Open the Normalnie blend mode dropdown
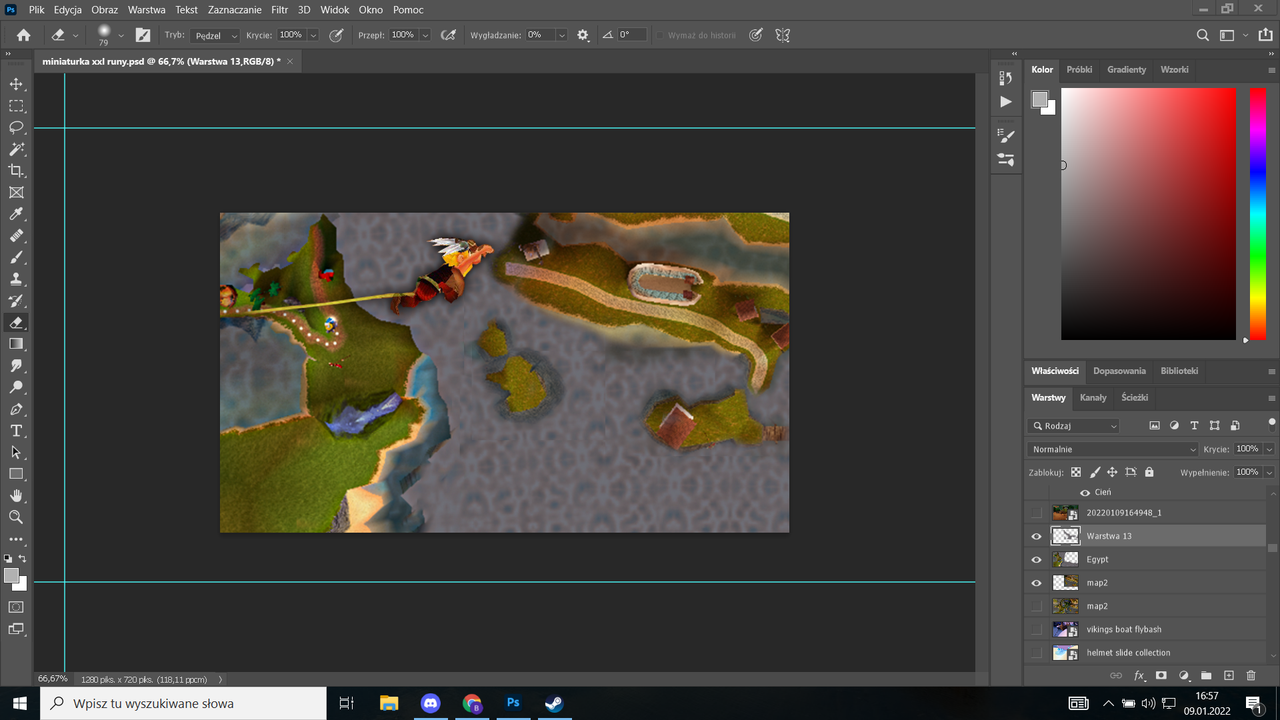Viewport: 1280px width, 720px height. point(1113,449)
